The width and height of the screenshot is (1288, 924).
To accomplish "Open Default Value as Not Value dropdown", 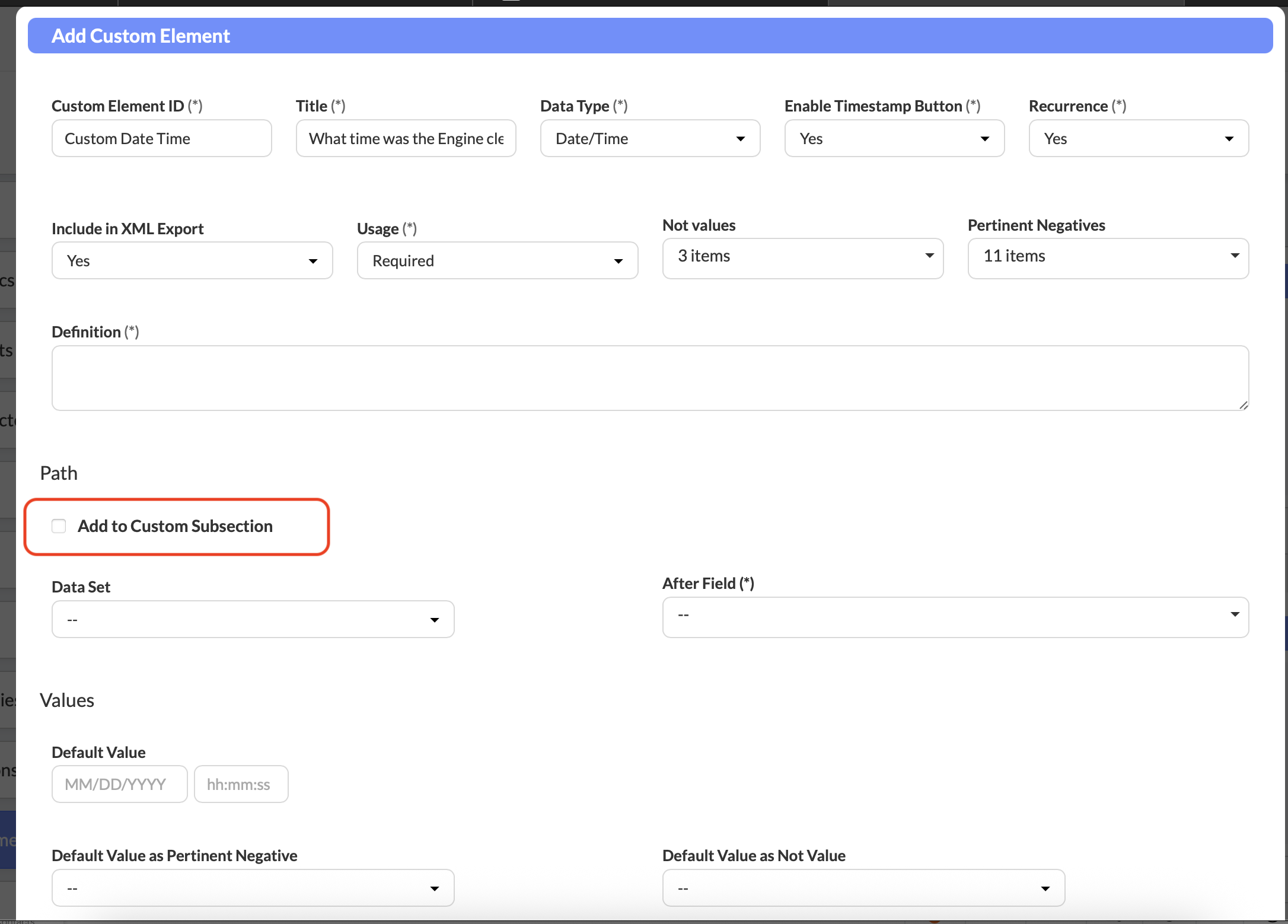I will (863, 888).
